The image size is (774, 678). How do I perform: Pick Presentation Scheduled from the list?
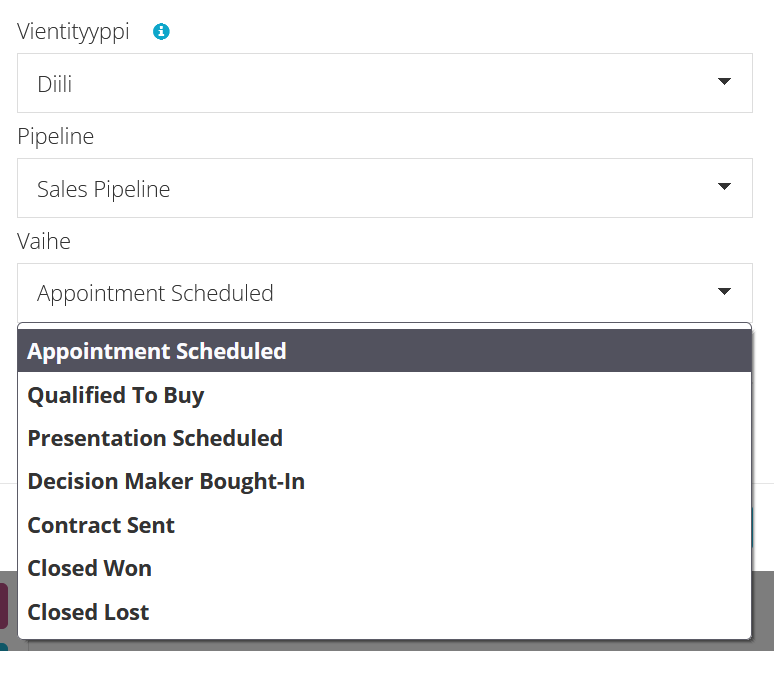click(x=385, y=438)
